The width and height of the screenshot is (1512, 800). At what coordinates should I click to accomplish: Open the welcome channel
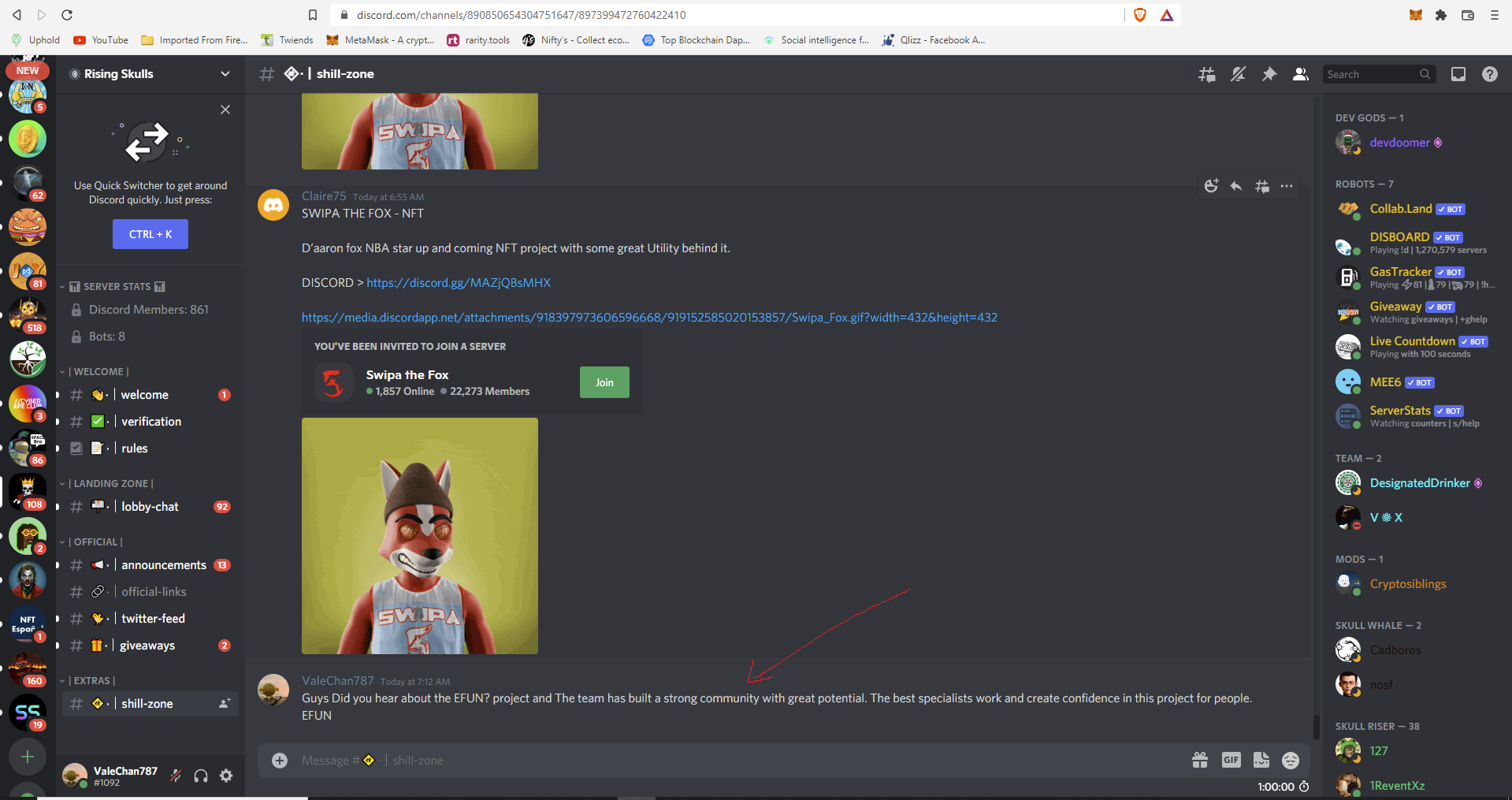pos(150,395)
